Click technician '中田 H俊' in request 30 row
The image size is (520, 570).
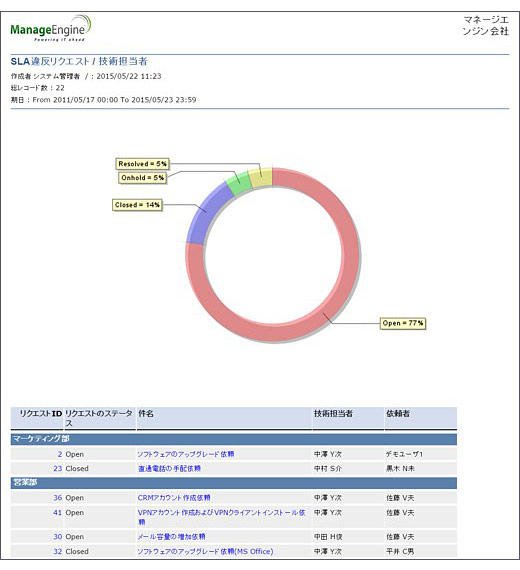click(x=328, y=537)
